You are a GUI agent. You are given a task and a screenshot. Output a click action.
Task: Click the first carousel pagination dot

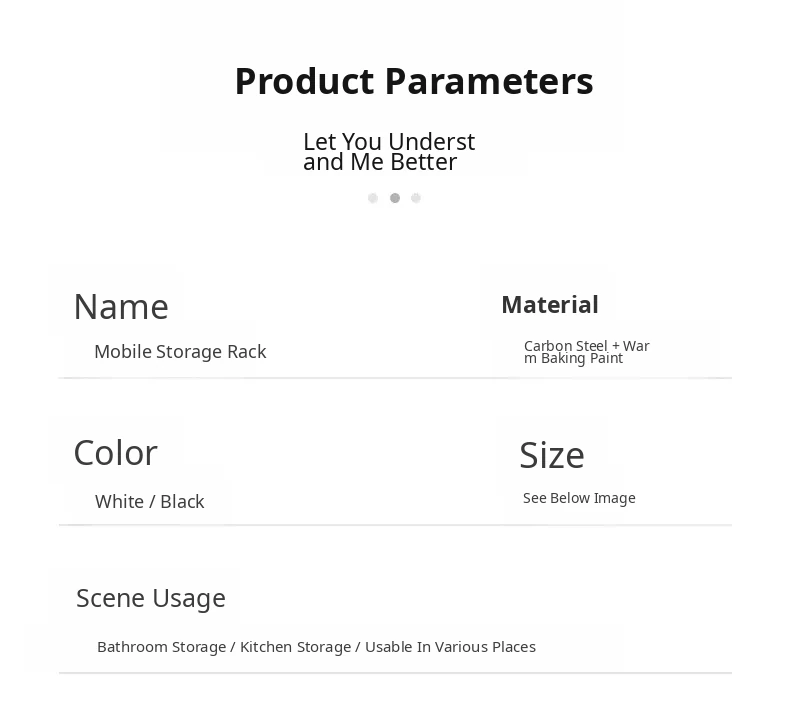373,198
